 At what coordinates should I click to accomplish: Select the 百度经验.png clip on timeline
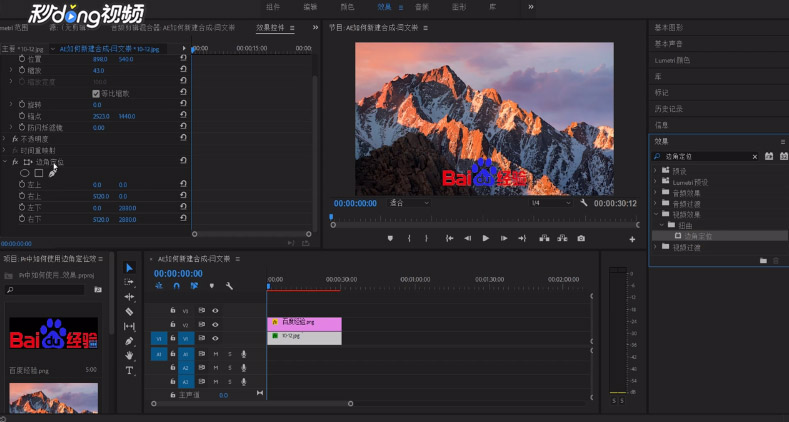tap(304, 323)
